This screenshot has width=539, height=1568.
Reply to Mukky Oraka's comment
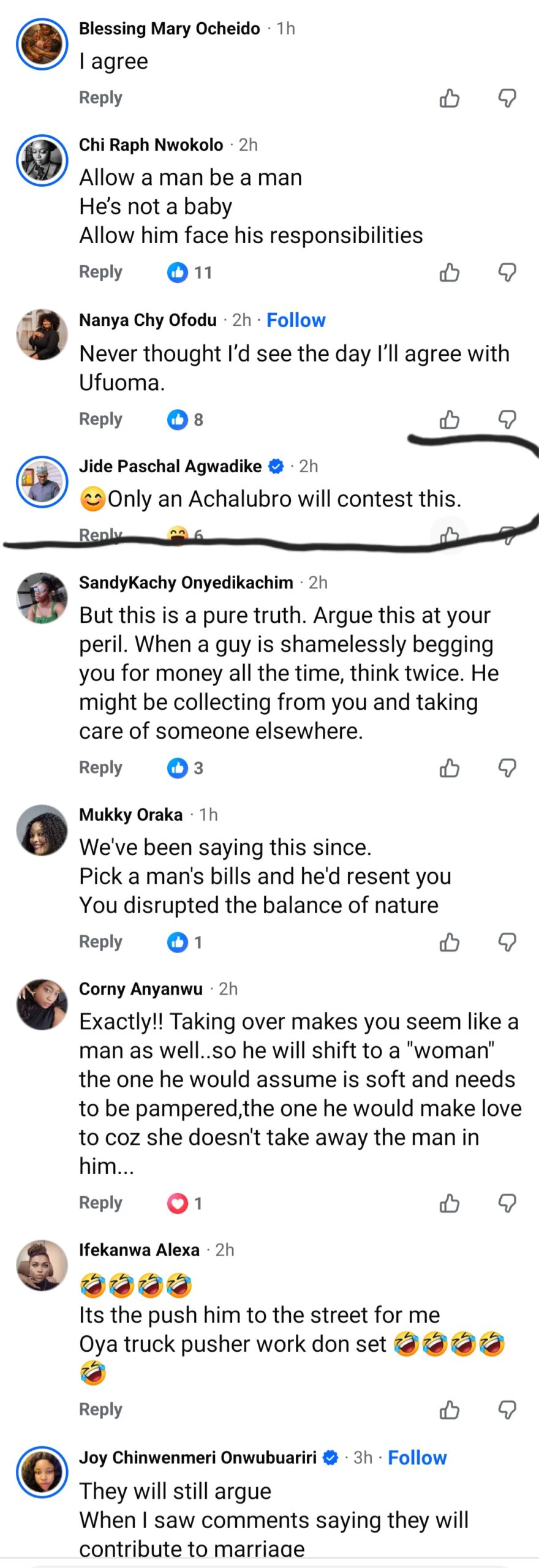pyautogui.click(x=100, y=941)
